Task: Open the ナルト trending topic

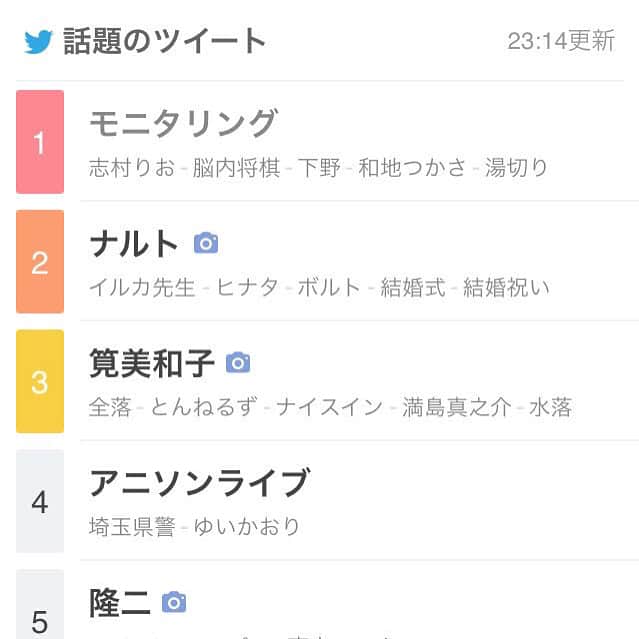Action: coord(134,244)
